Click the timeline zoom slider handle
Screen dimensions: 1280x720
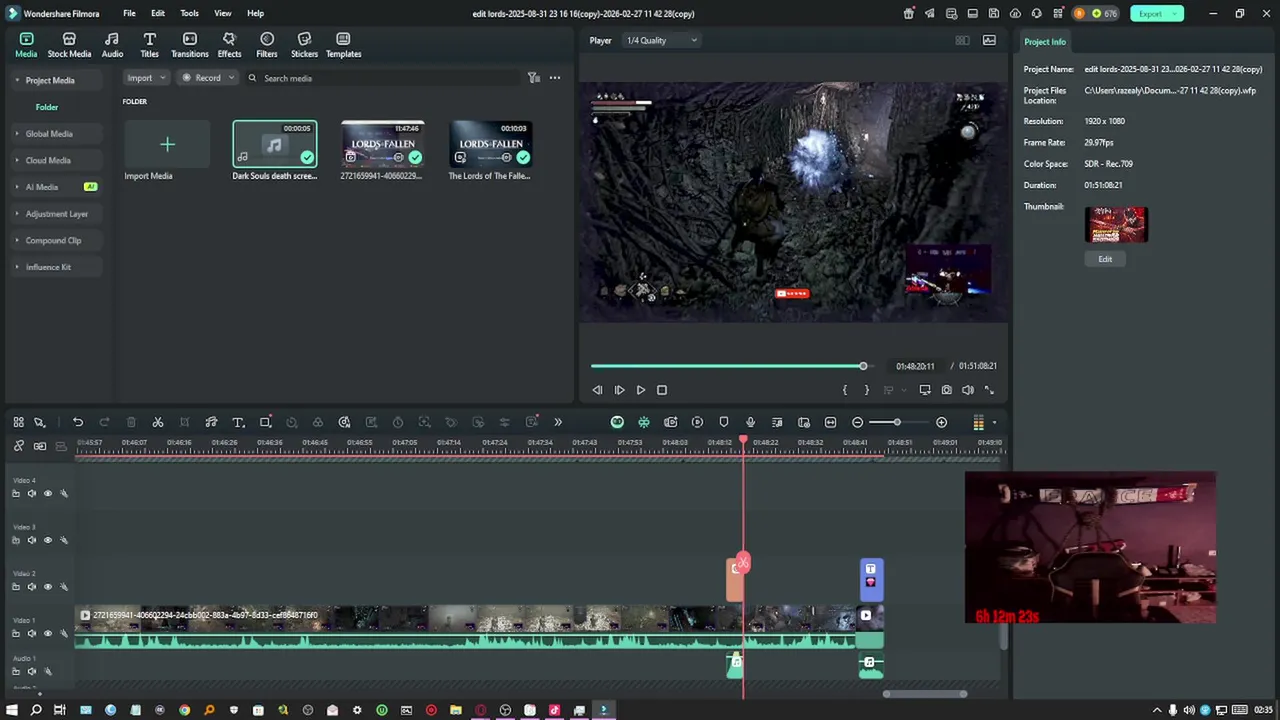(897, 422)
